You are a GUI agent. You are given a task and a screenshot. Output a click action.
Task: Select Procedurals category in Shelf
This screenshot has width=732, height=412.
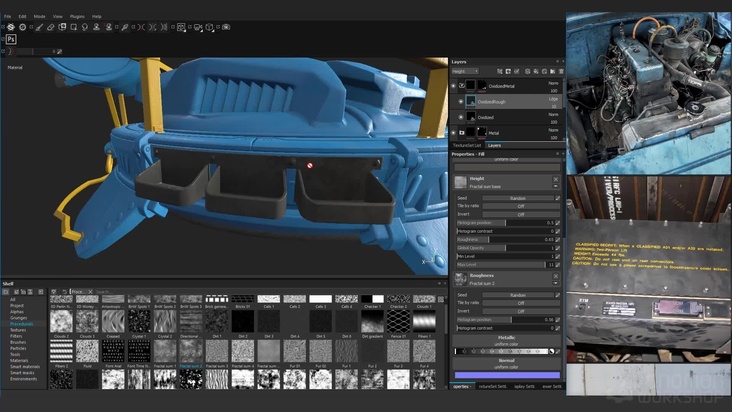tap(21, 323)
